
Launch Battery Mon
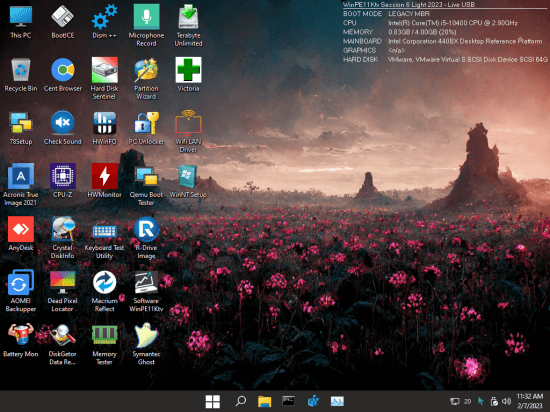[x=21, y=340]
